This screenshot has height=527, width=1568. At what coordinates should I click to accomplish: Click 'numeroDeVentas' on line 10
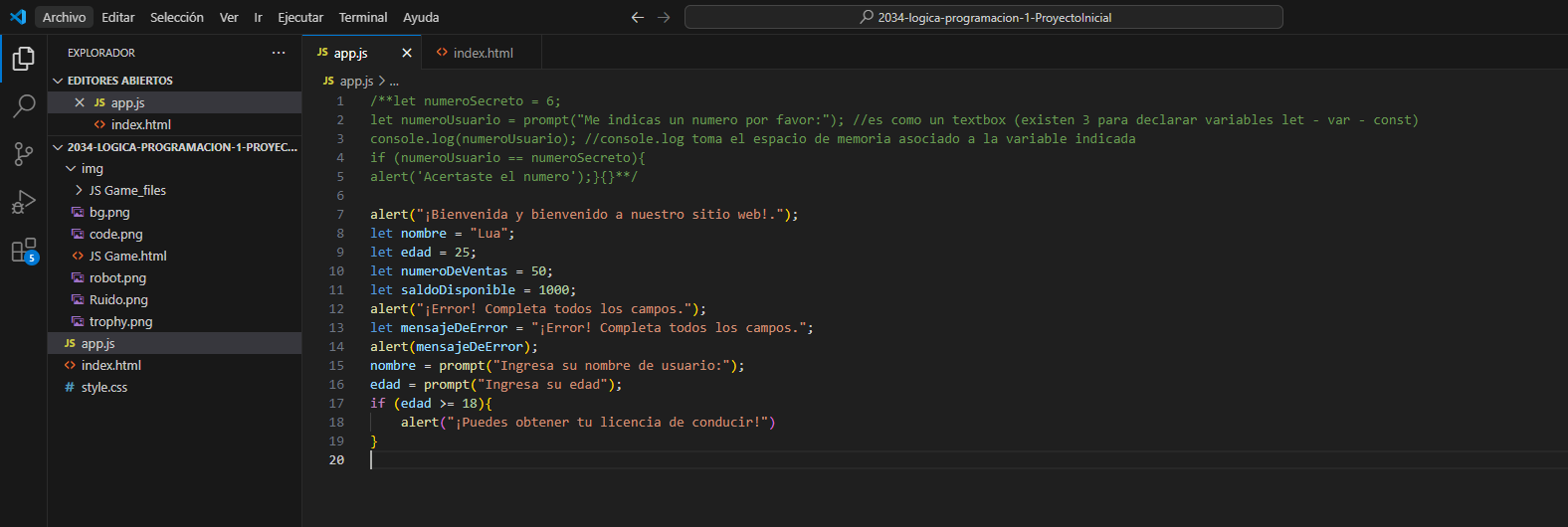(454, 270)
